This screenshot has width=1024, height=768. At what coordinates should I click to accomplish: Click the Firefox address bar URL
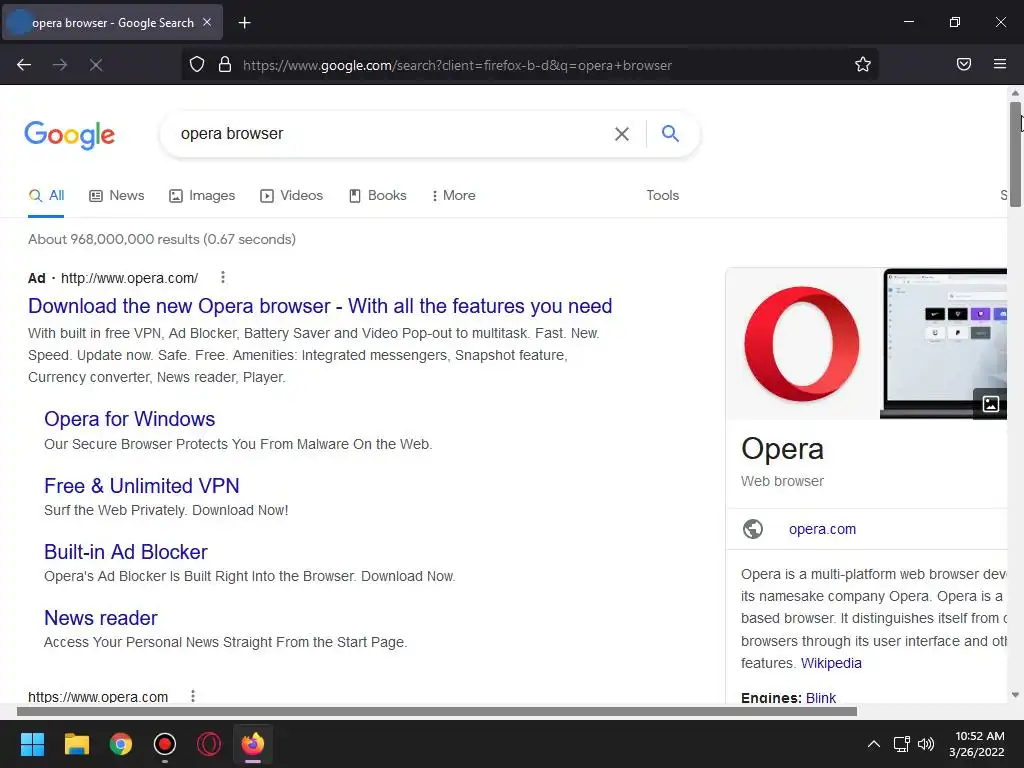(457, 65)
